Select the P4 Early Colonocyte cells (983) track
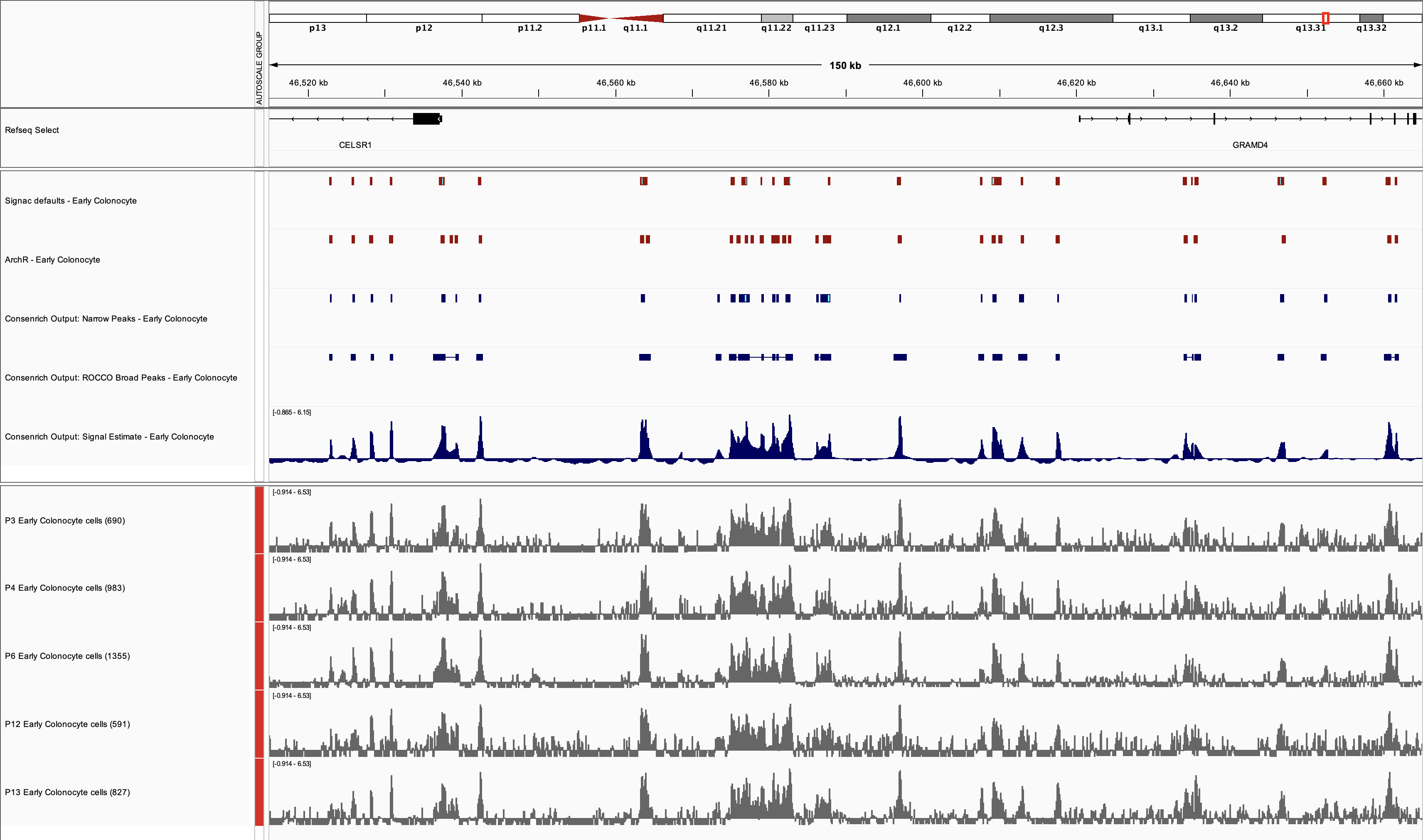Viewport: 1423px width, 840px height. 65,588
